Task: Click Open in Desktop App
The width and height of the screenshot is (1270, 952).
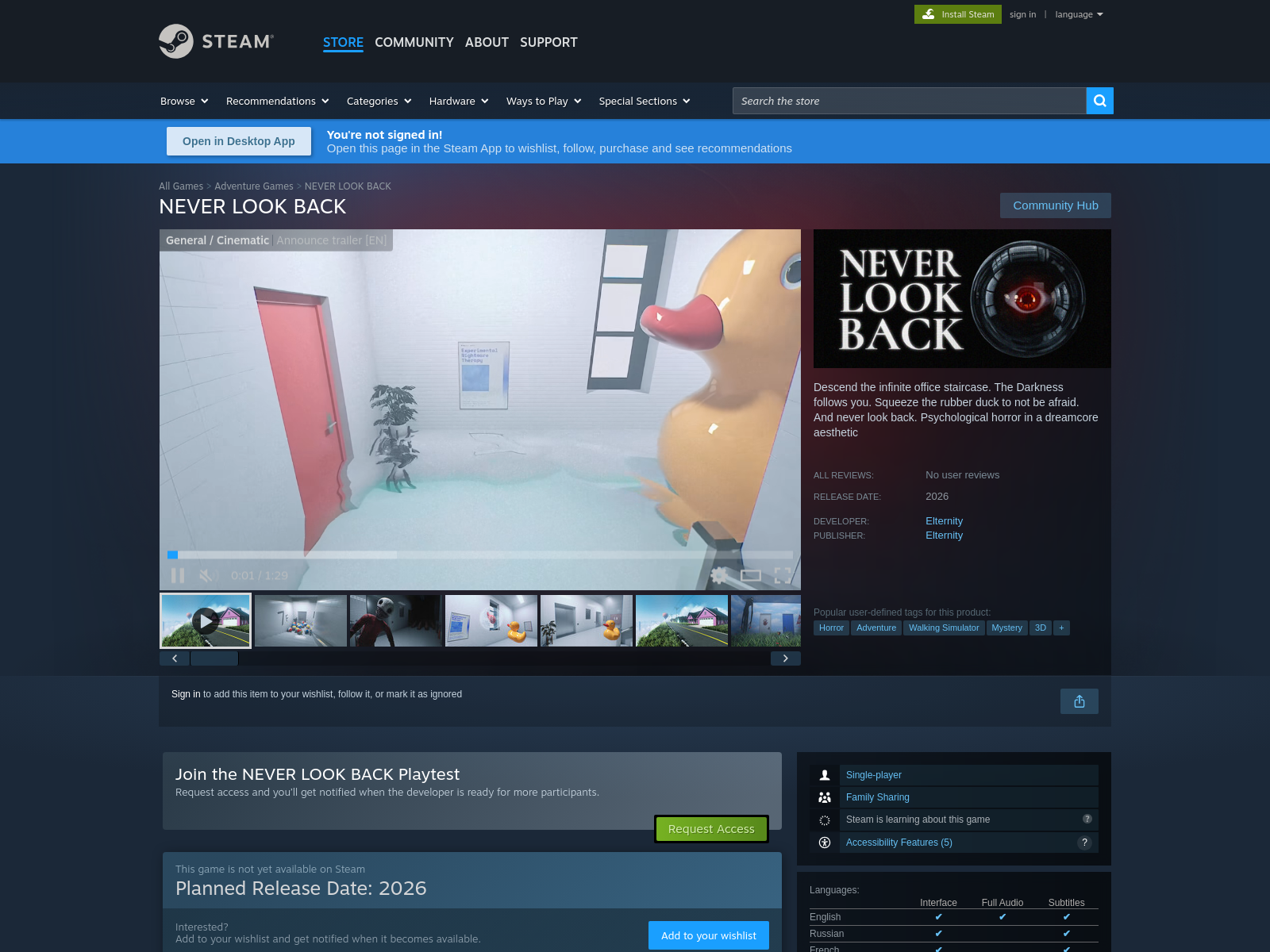Action: 239,141
